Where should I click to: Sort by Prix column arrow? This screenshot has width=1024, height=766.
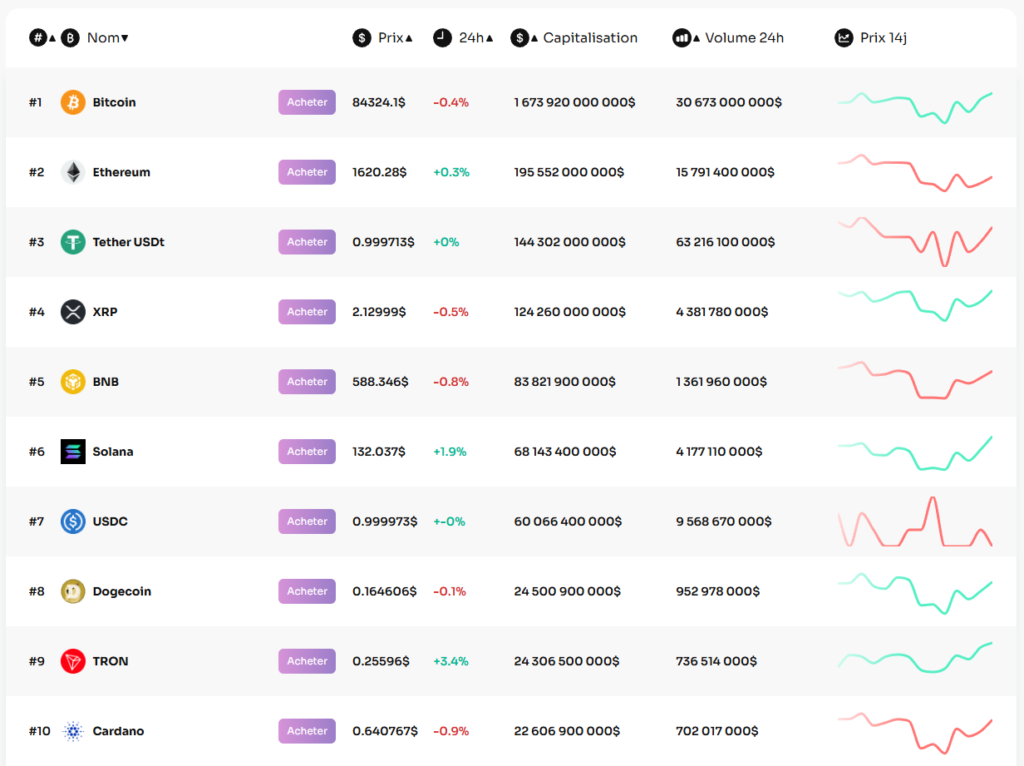[x=409, y=38]
